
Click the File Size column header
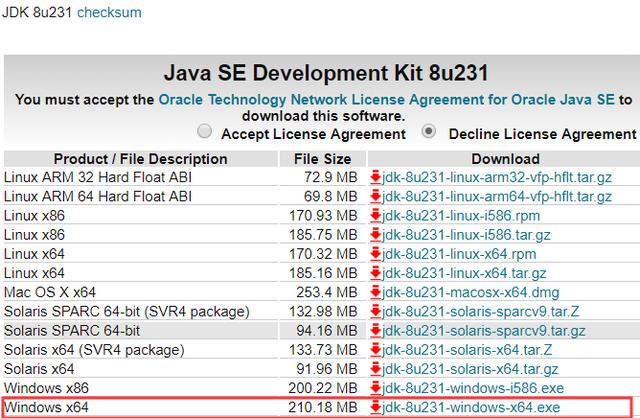(x=322, y=159)
